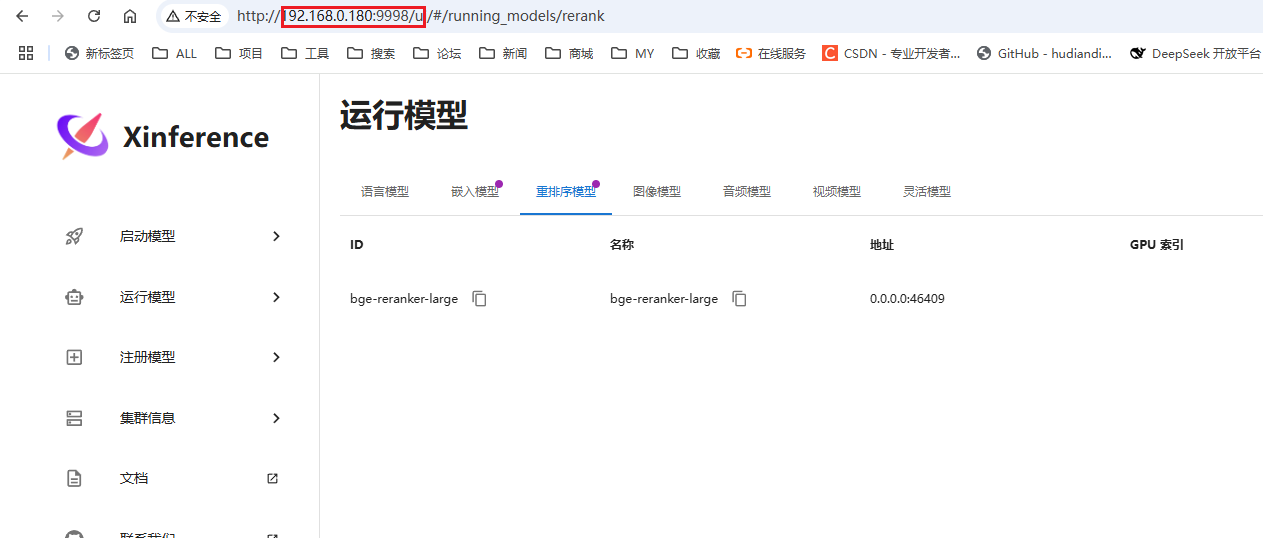Go back with the browser back arrow
The width and height of the screenshot is (1263, 538).
(x=22, y=16)
